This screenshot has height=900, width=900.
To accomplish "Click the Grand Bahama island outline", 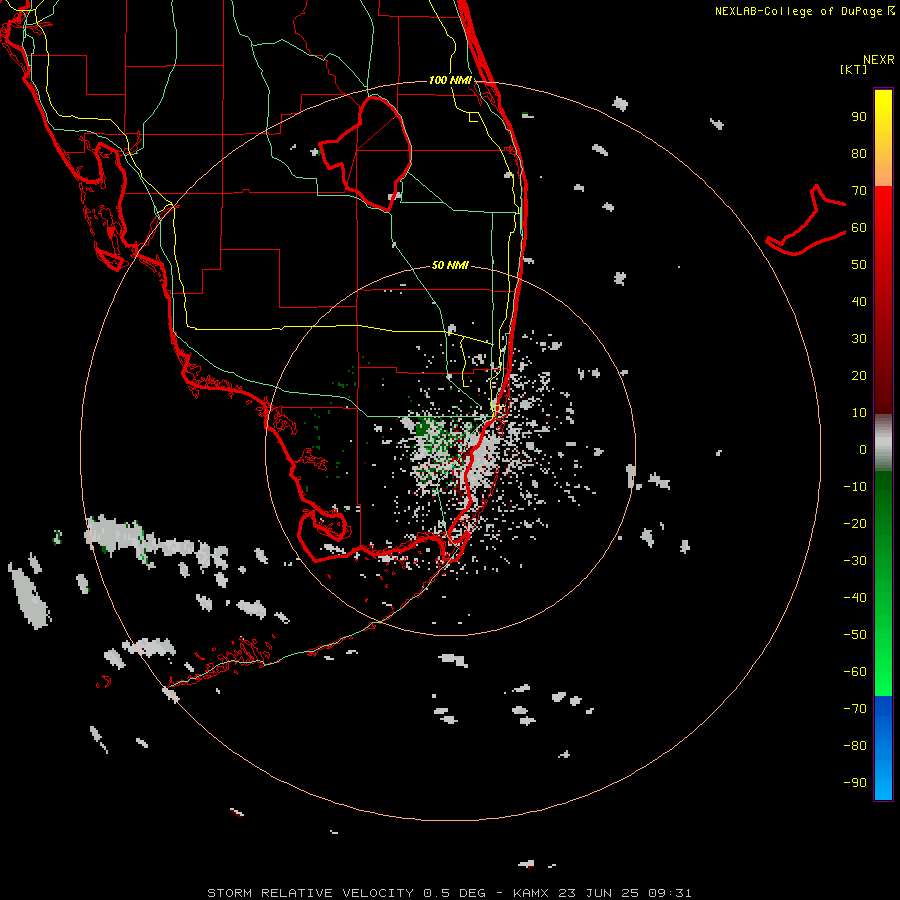I will [806, 220].
